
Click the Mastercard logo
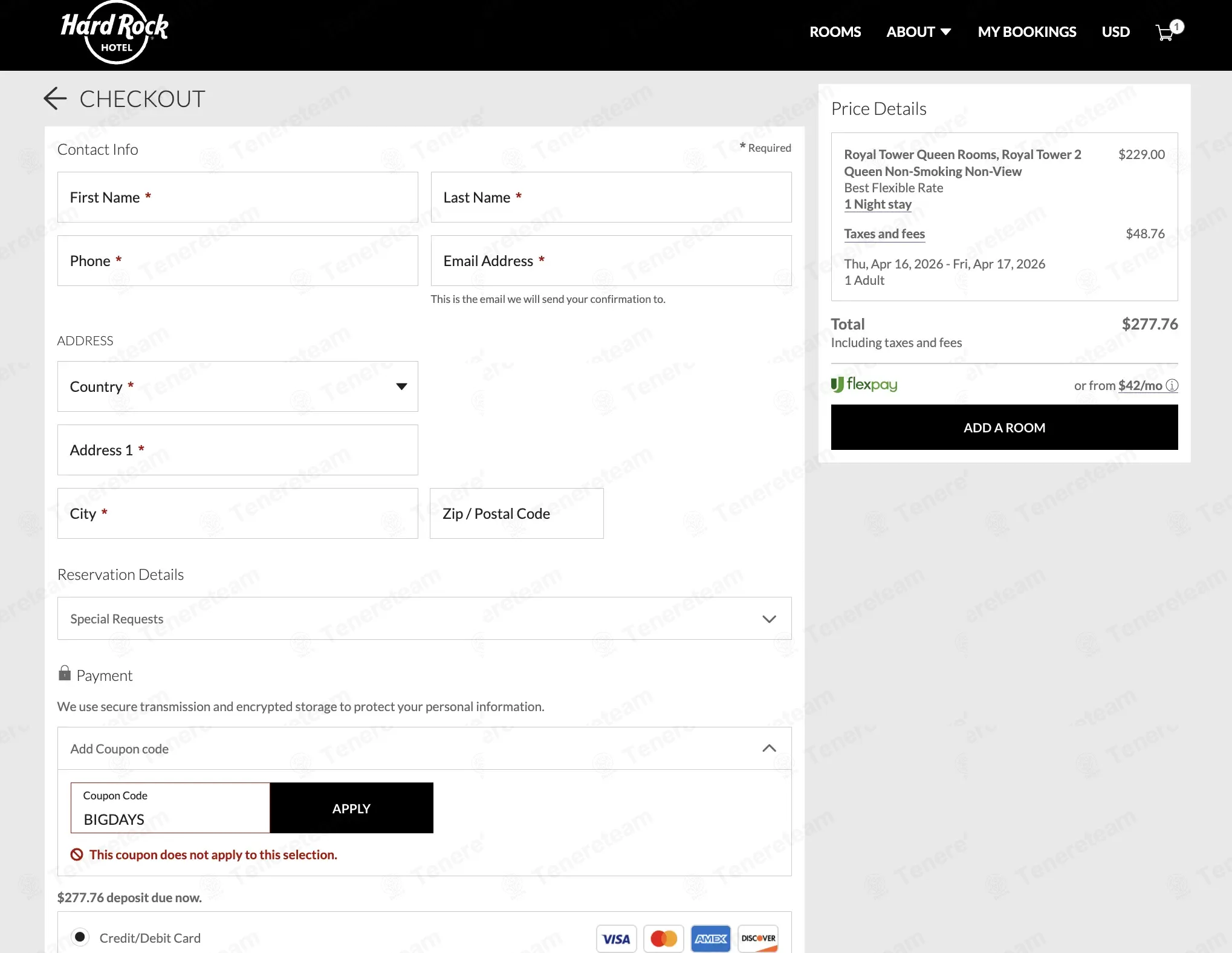[663, 938]
